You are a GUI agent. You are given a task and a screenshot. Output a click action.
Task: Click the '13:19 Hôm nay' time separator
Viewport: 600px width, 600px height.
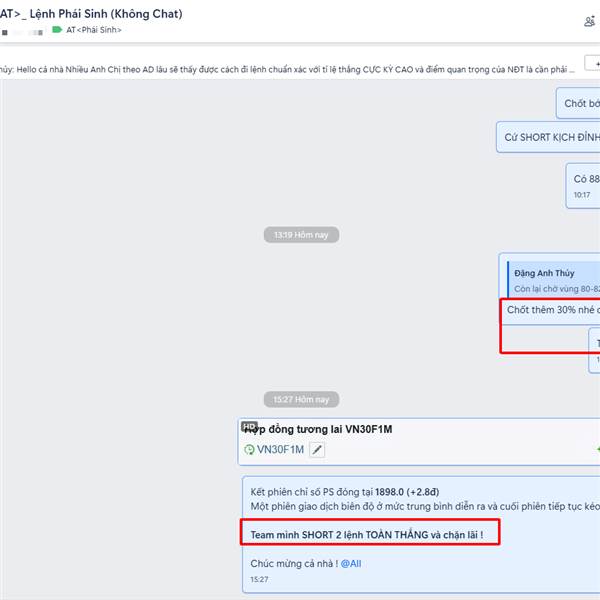pos(301,235)
